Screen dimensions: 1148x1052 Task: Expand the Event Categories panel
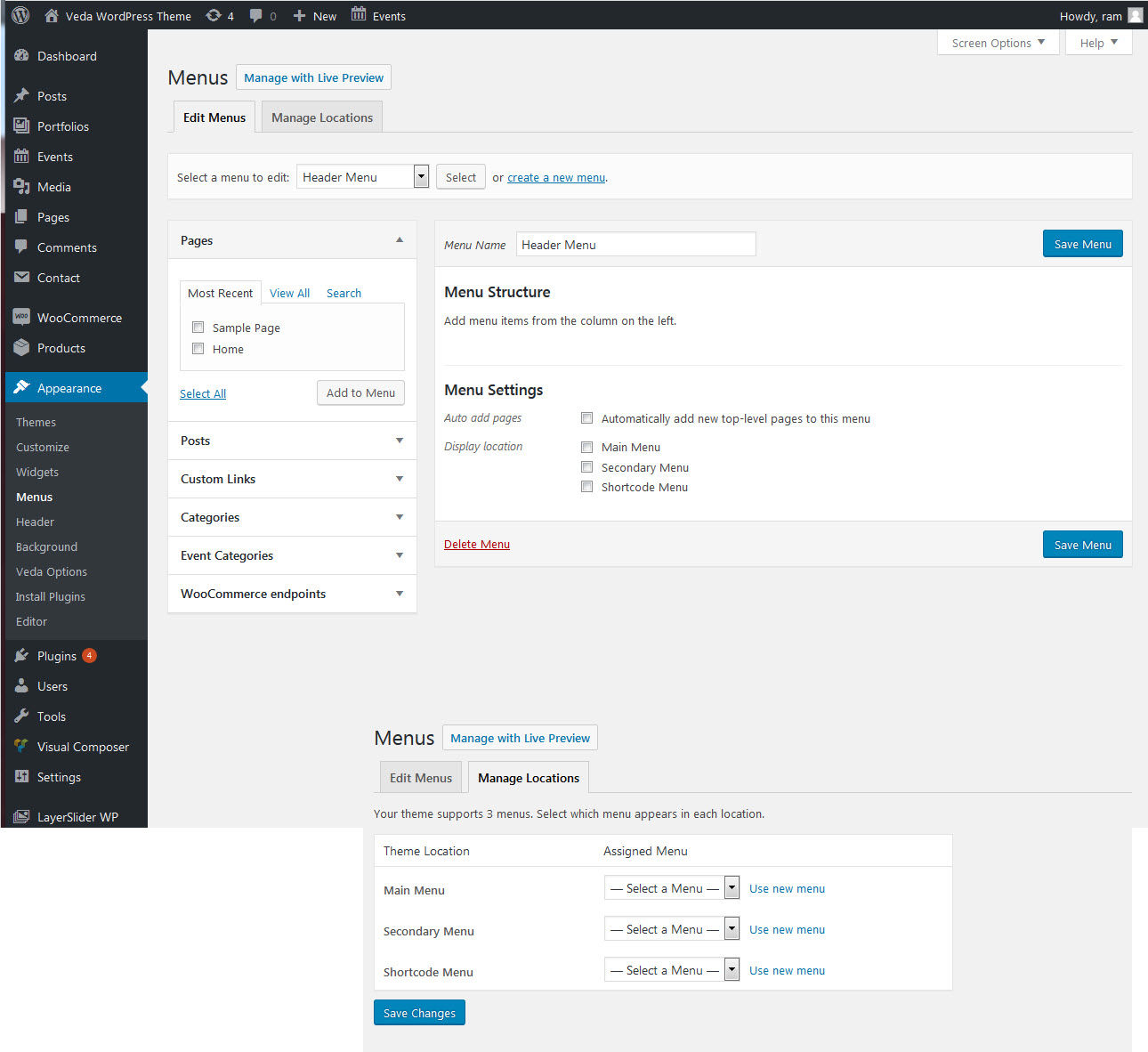coord(400,555)
